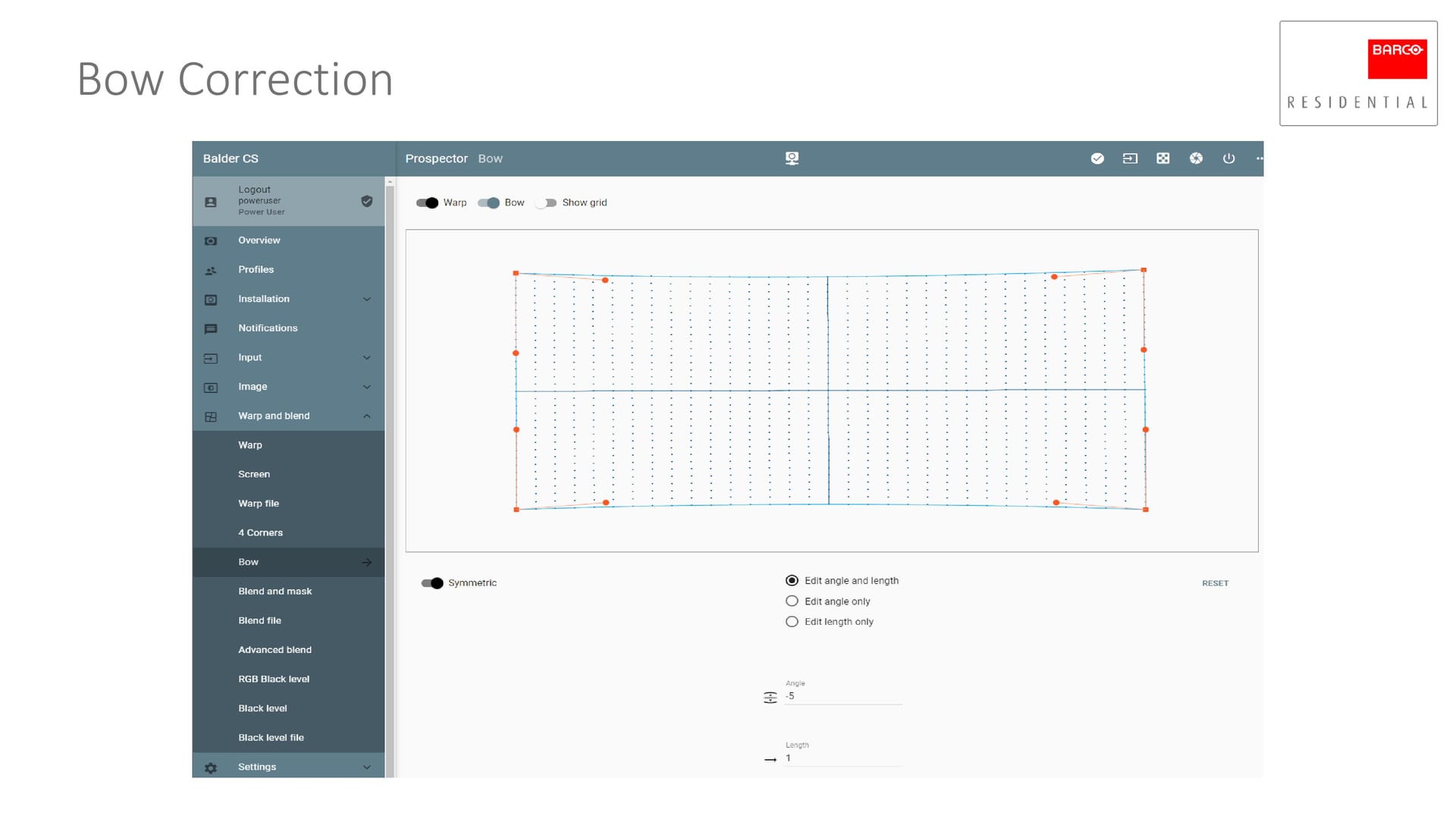Image resolution: width=1456 pixels, height=819 pixels.
Task: Click the shutter icon in header
Action: coord(1196,158)
